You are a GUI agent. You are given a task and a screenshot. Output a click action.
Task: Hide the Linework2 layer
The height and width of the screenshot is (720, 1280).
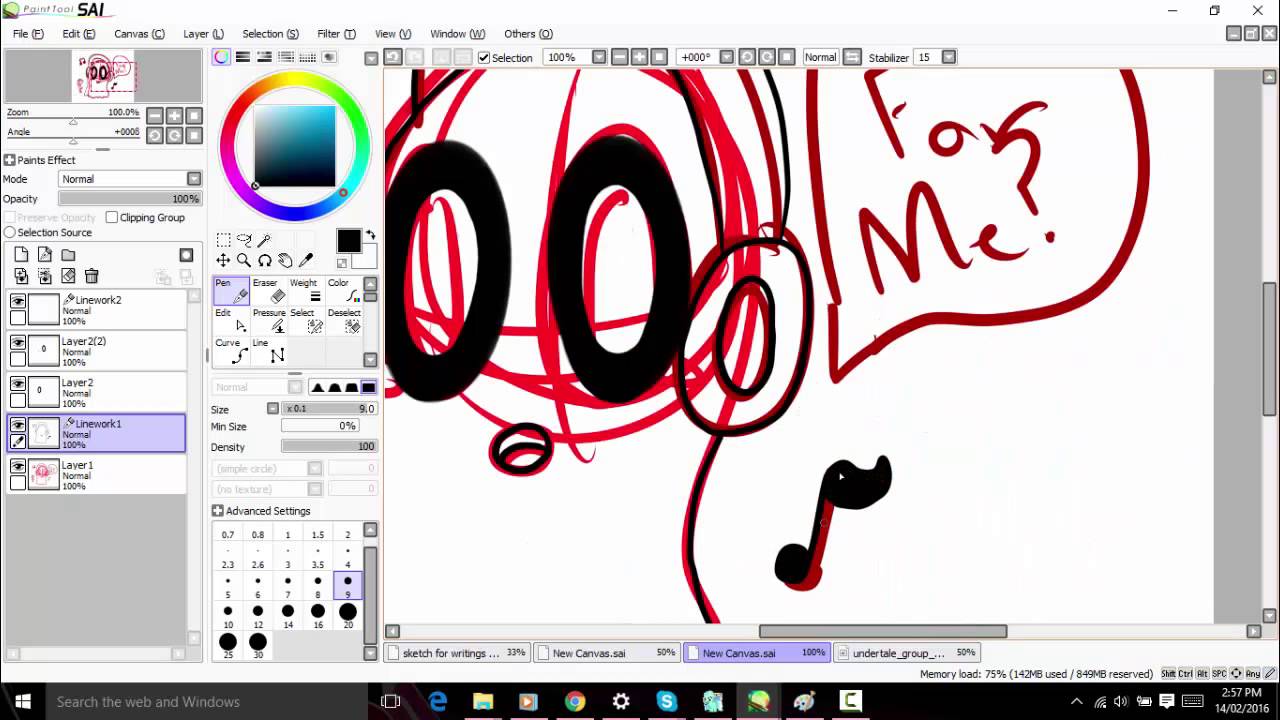point(18,301)
